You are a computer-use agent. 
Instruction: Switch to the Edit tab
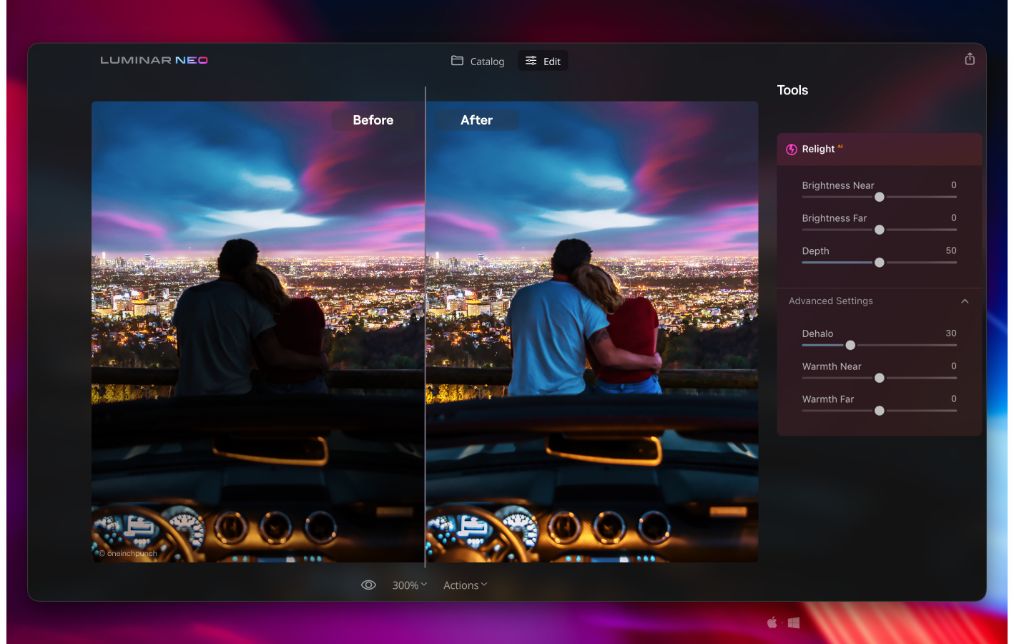click(x=543, y=61)
